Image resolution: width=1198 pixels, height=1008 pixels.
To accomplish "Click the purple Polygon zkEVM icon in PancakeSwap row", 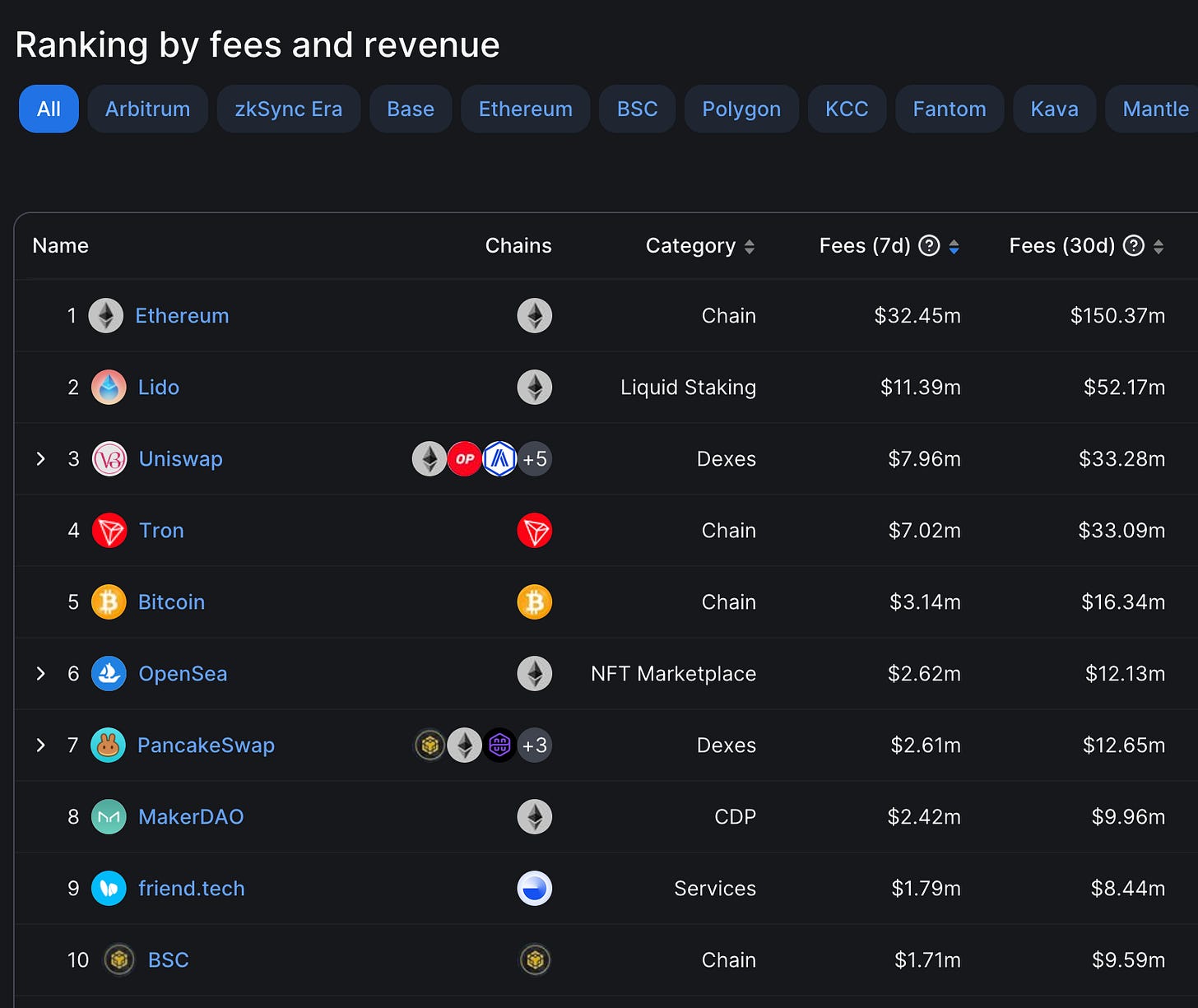I will (499, 746).
